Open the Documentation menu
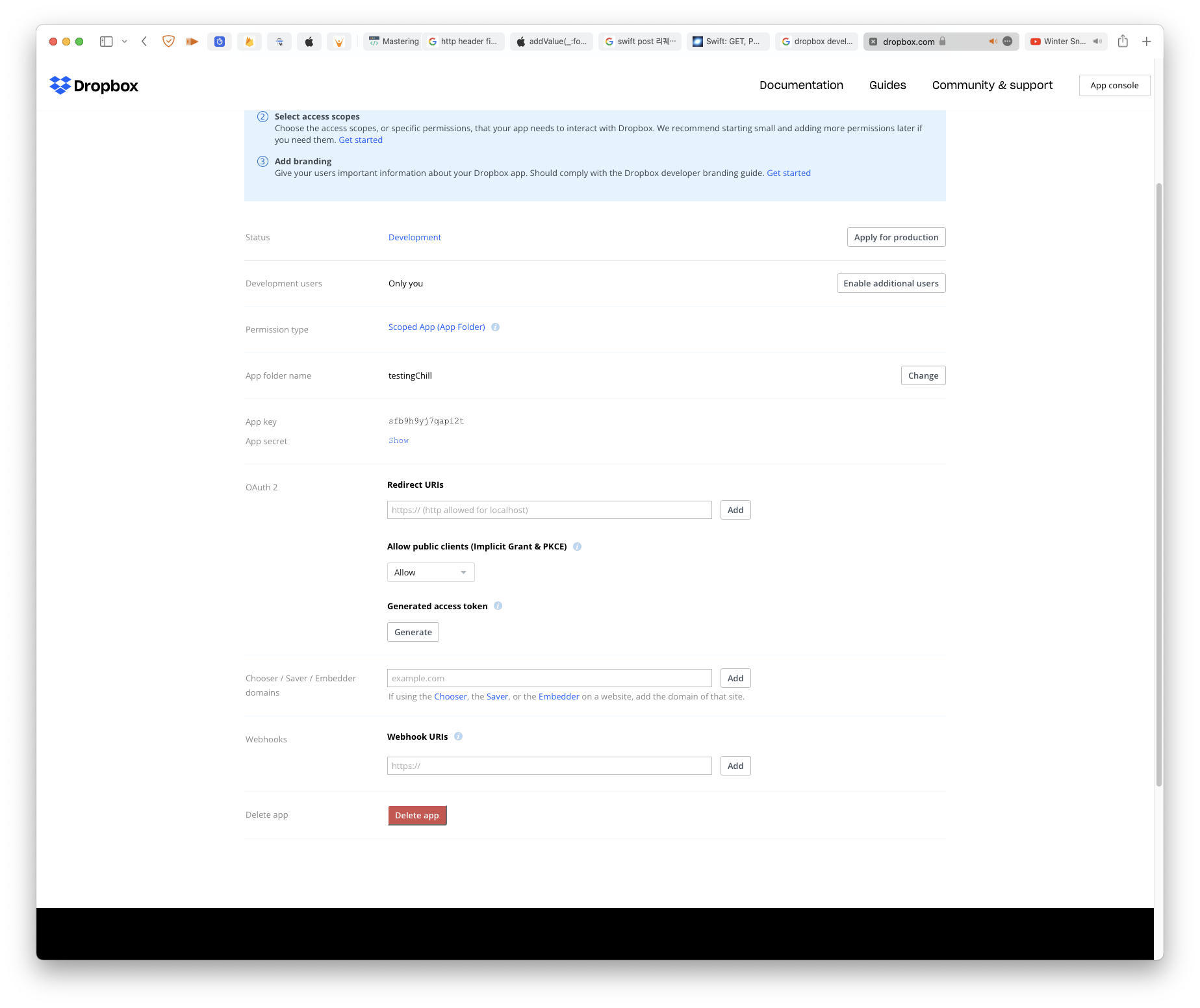This screenshot has height=1008, width=1200. (801, 85)
